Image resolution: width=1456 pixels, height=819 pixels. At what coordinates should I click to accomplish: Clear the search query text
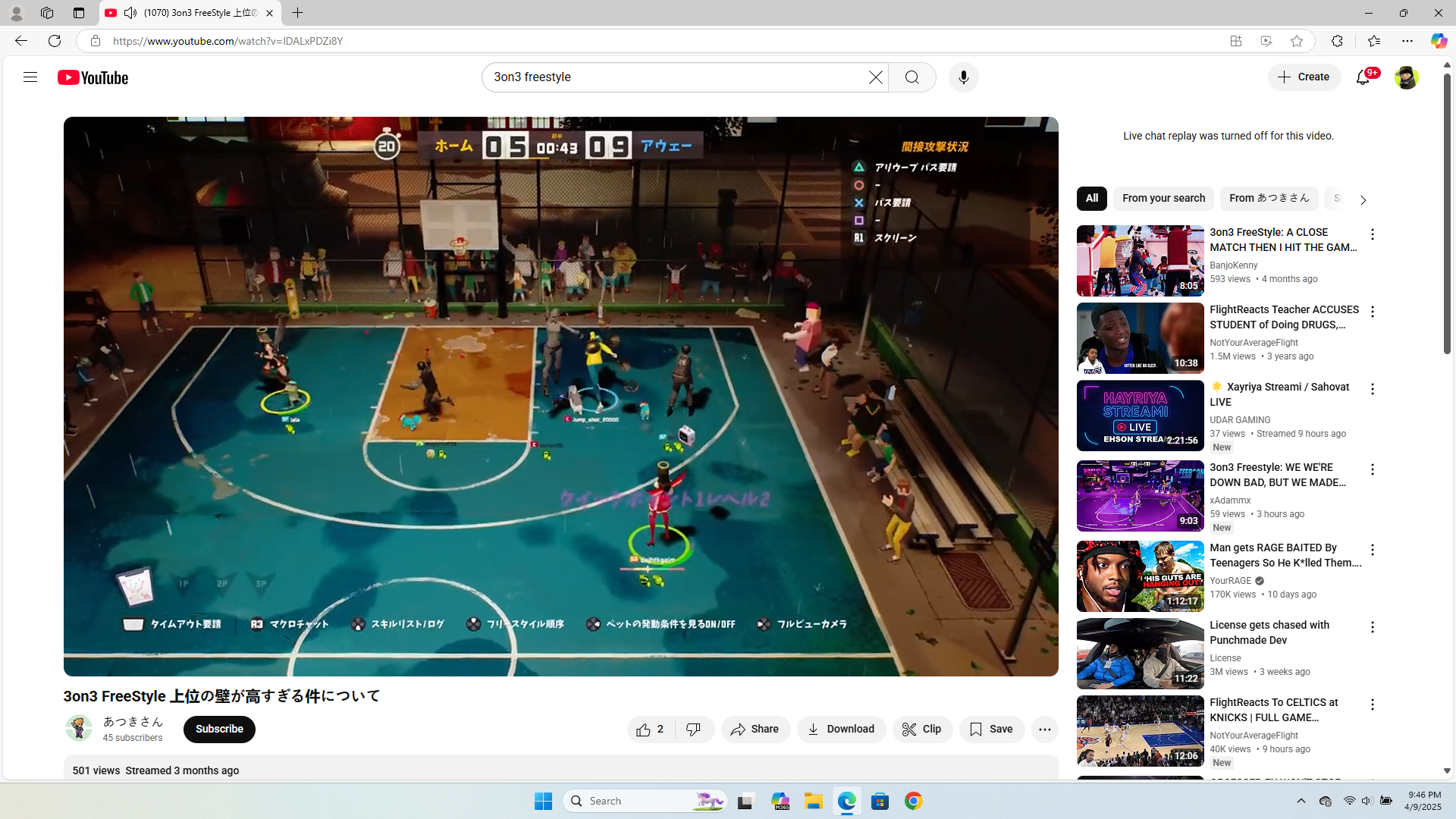click(x=876, y=77)
